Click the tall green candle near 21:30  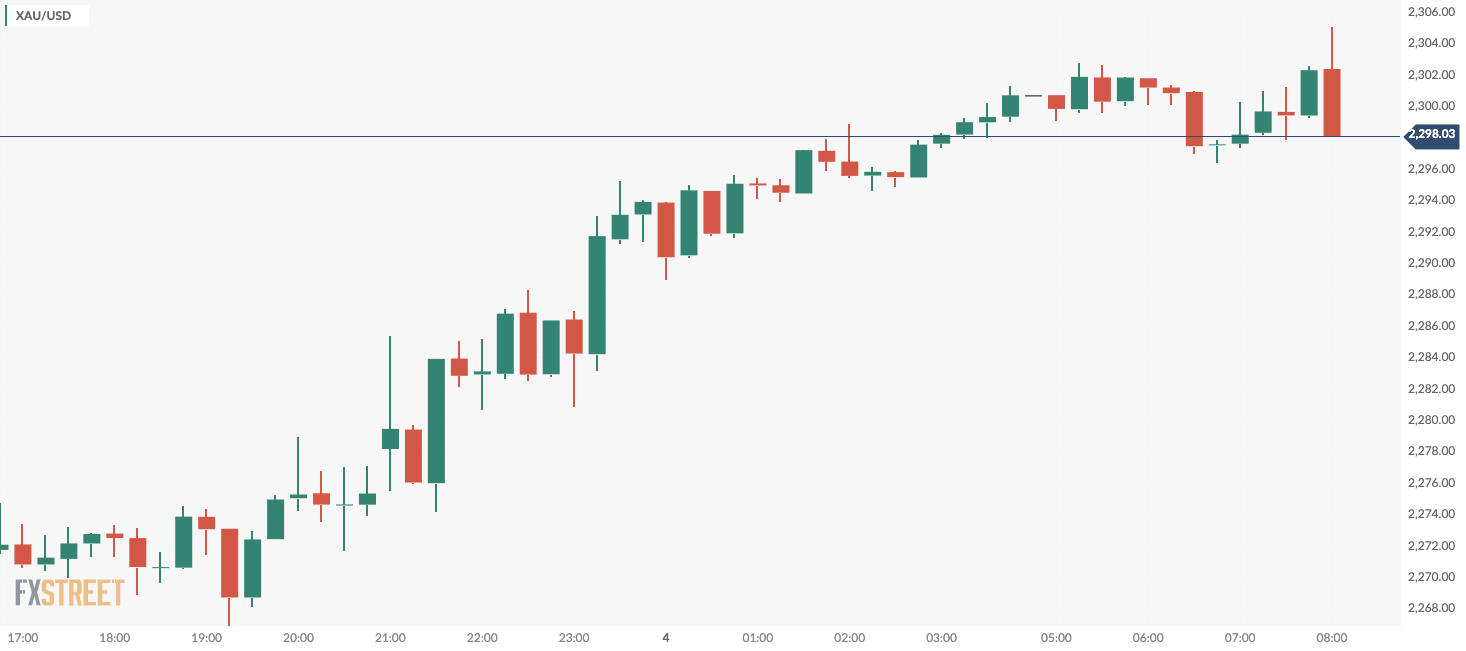(436, 420)
